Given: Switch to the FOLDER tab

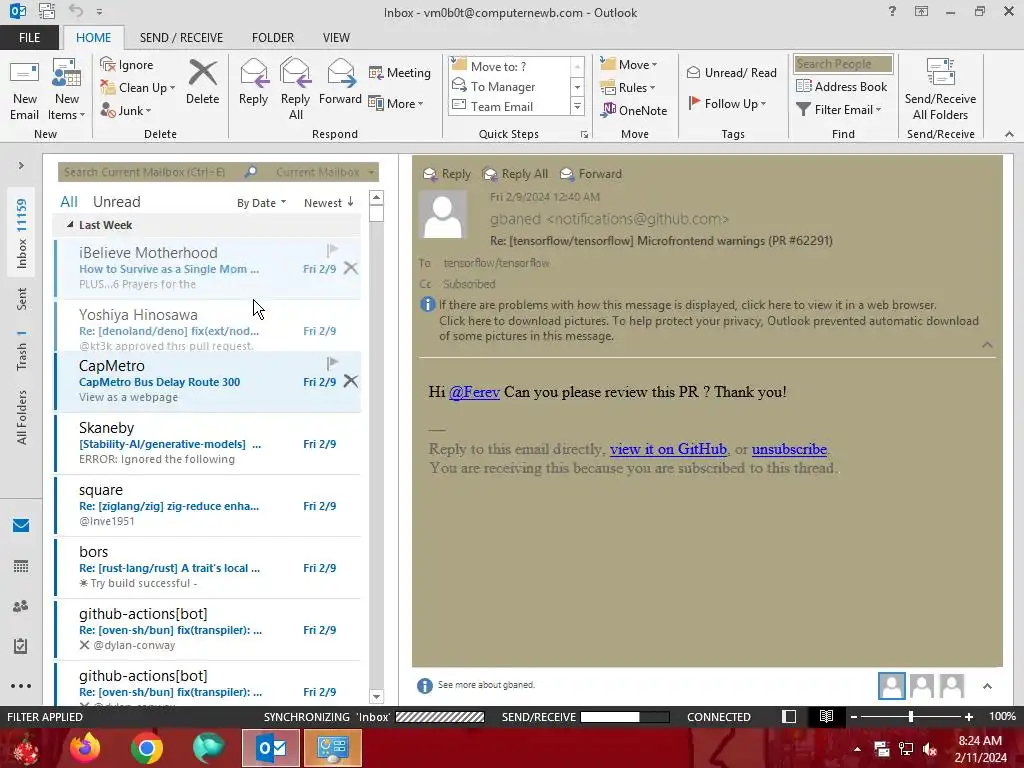Looking at the screenshot, I should pyautogui.click(x=273, y=38).
